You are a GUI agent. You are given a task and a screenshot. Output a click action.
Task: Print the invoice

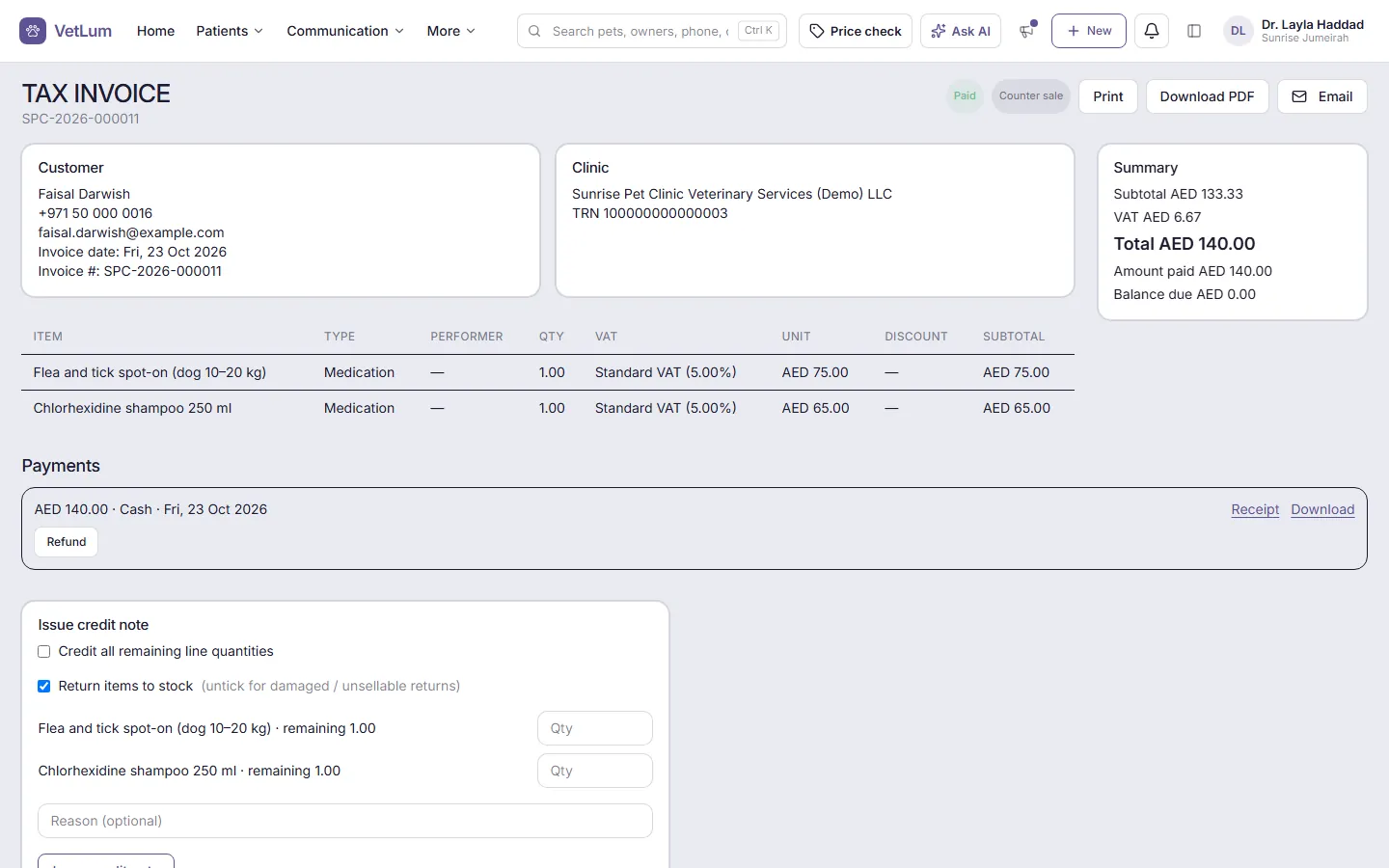point(1108,96)
